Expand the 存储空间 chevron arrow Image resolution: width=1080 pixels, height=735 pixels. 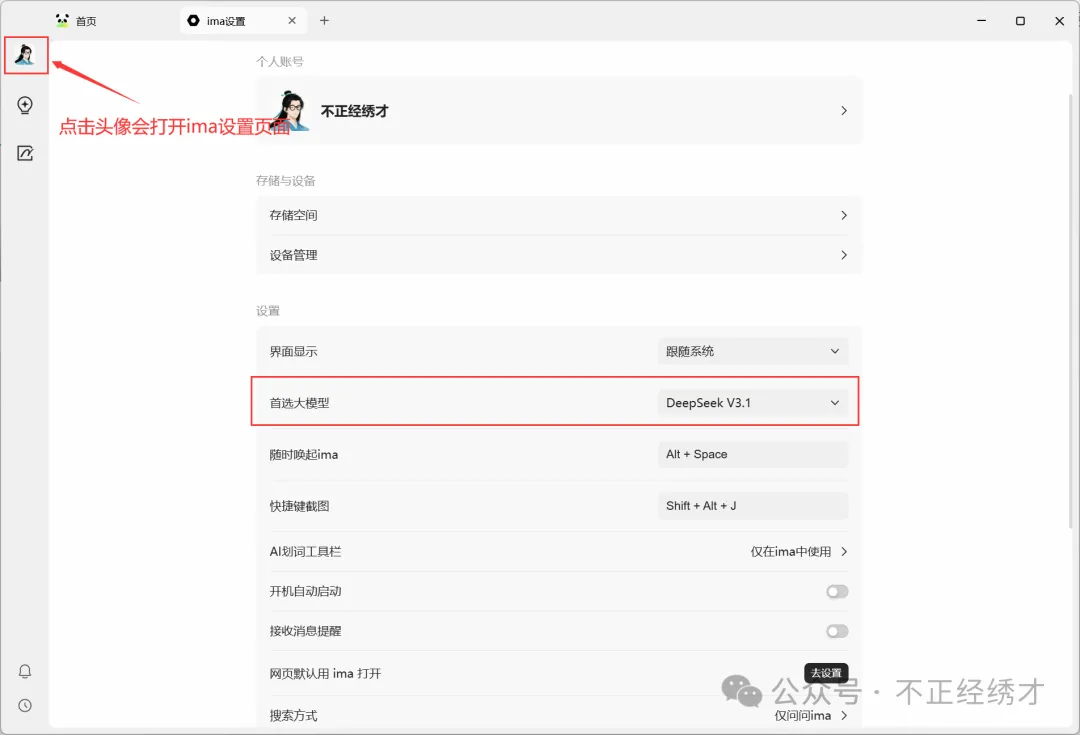pos(844,216)
